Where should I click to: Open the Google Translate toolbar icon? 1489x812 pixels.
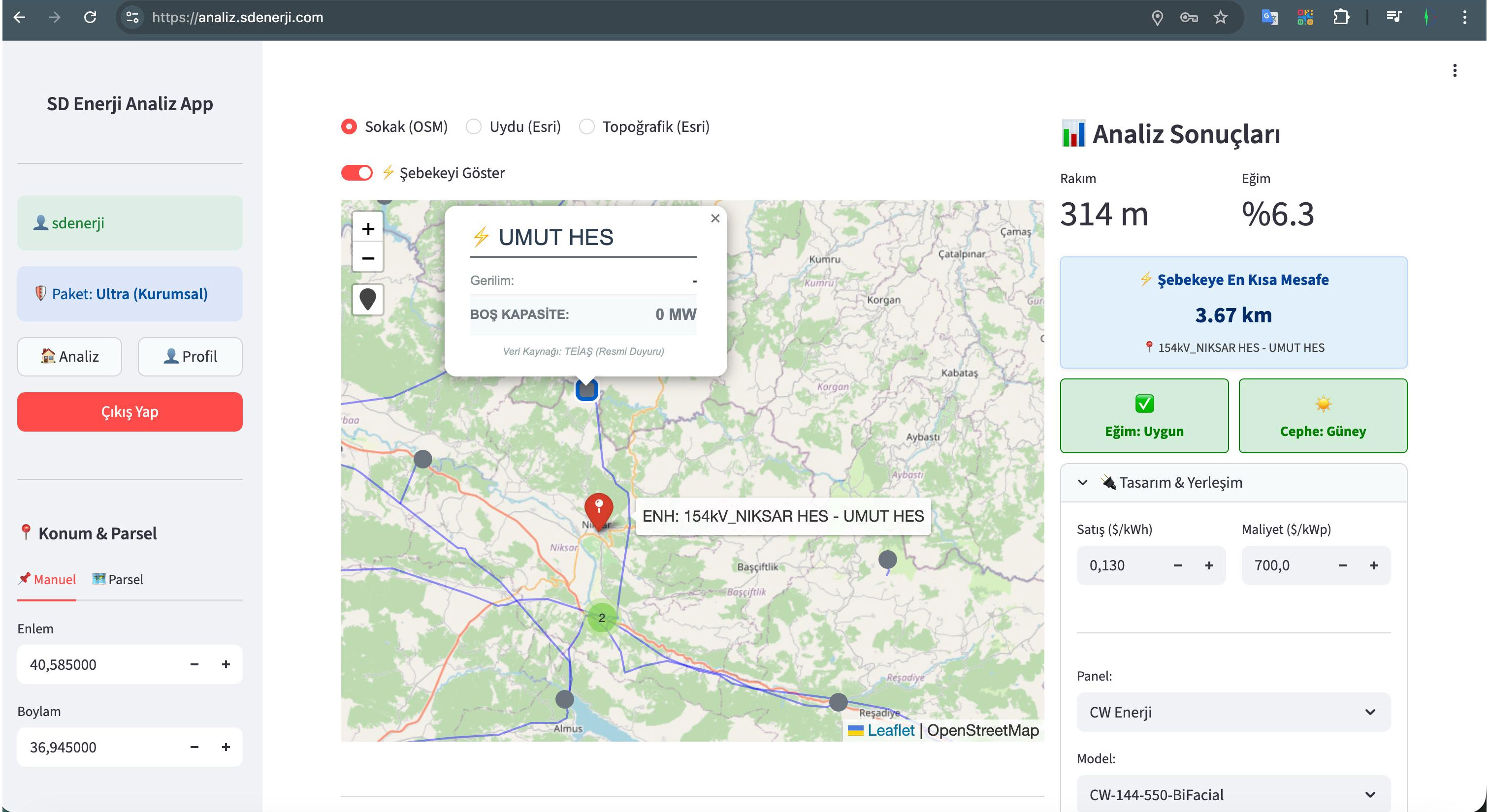(x=1269, y=17)
